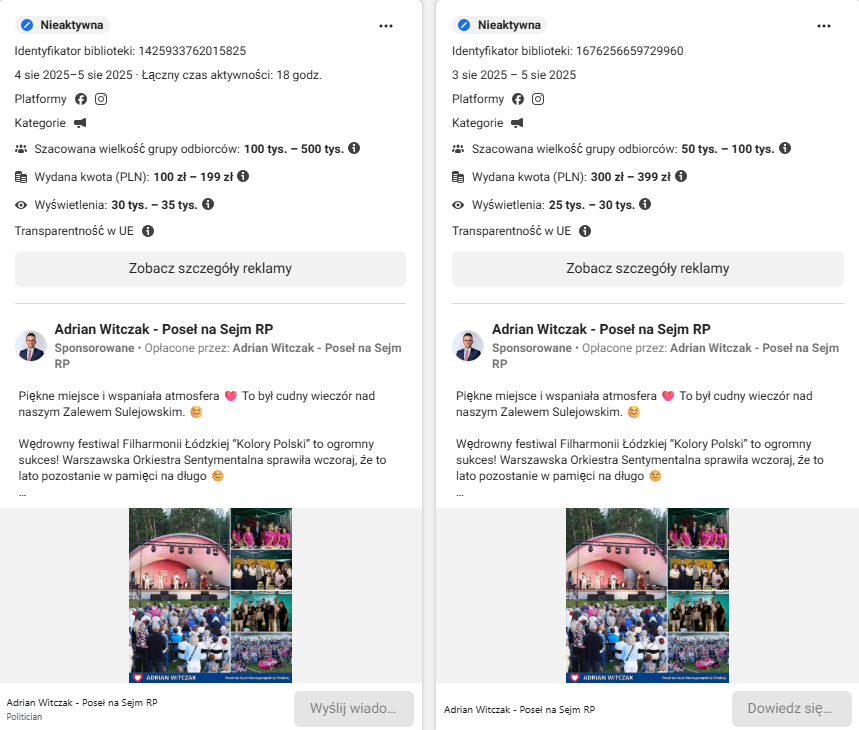859x730 pixels.
Task: Open three-dot options menu on left ad
Action: 386,26
